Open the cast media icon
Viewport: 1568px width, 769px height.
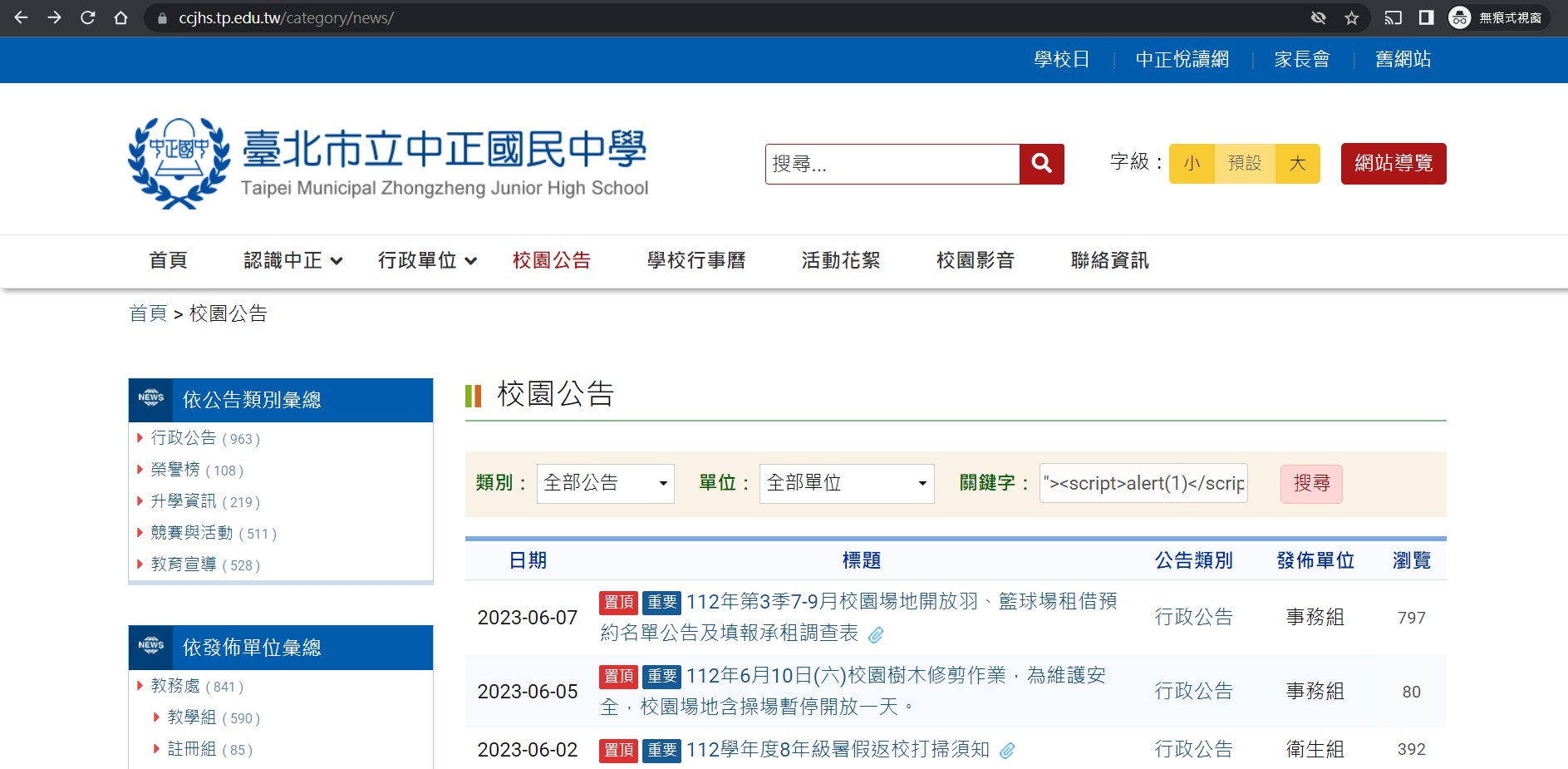pos(1394,17)
